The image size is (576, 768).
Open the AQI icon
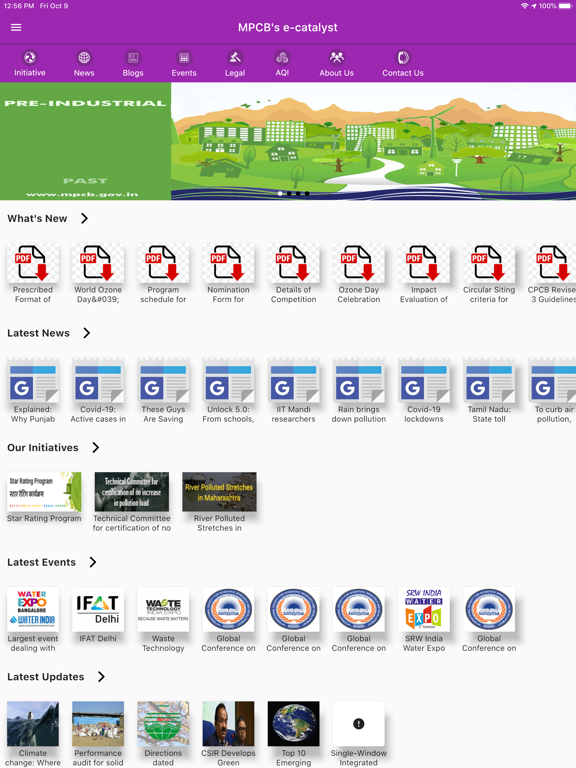(282, 58)
